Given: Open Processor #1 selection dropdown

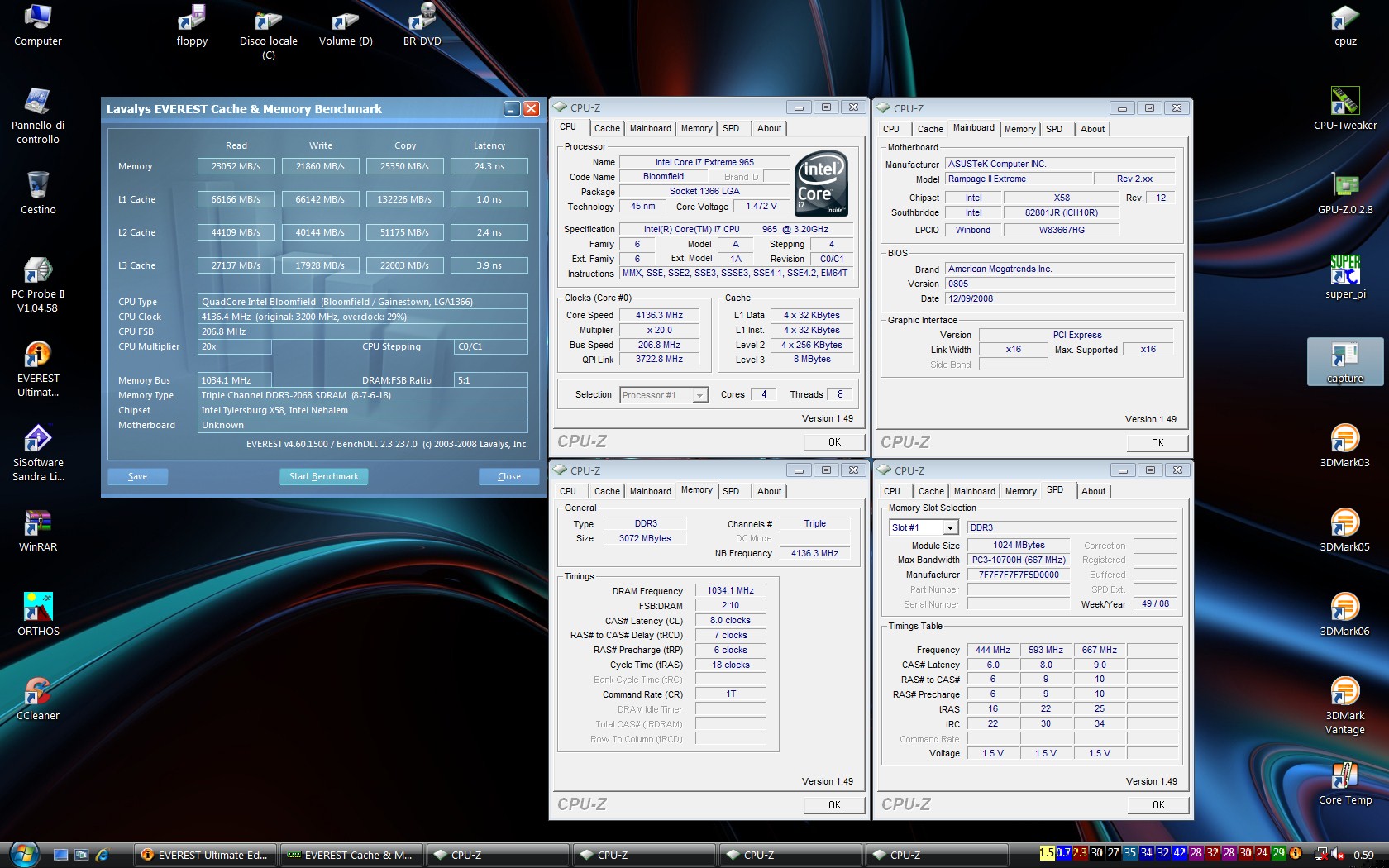Looking at the screenshot, I should [664, 395].
